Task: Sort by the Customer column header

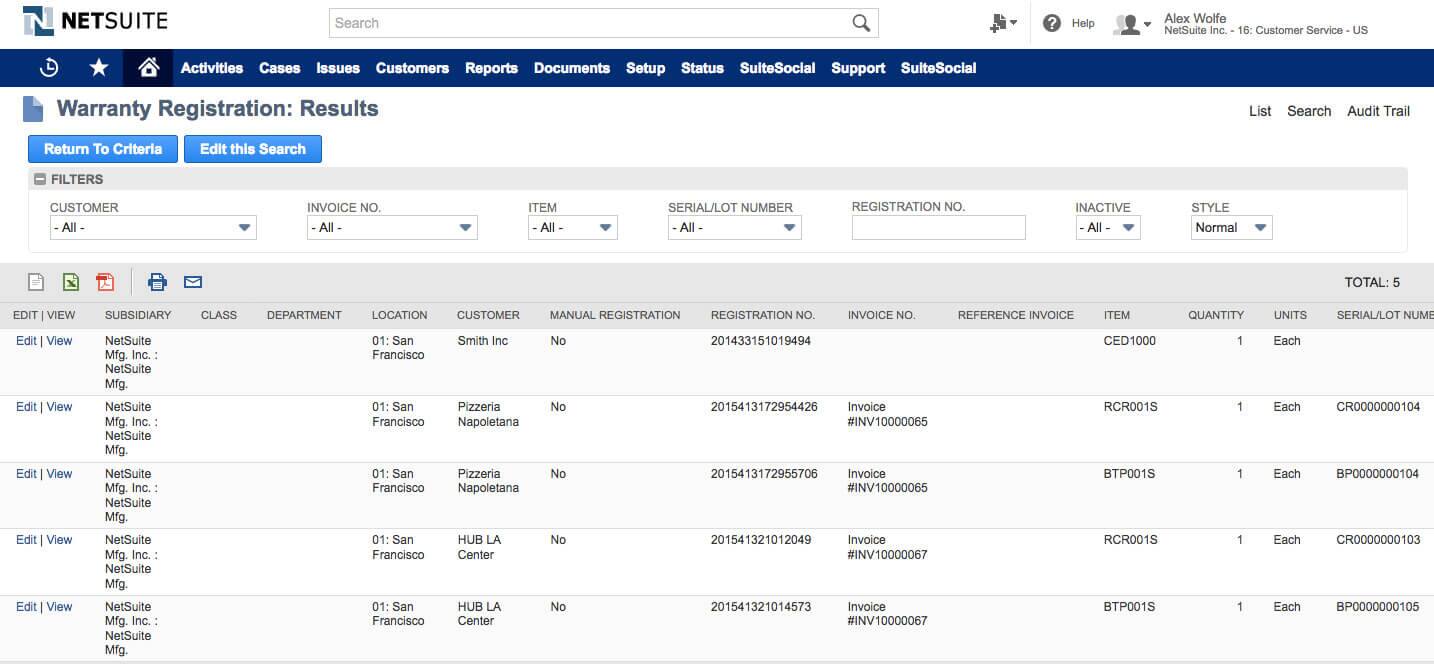Action: tap(488, 315)
